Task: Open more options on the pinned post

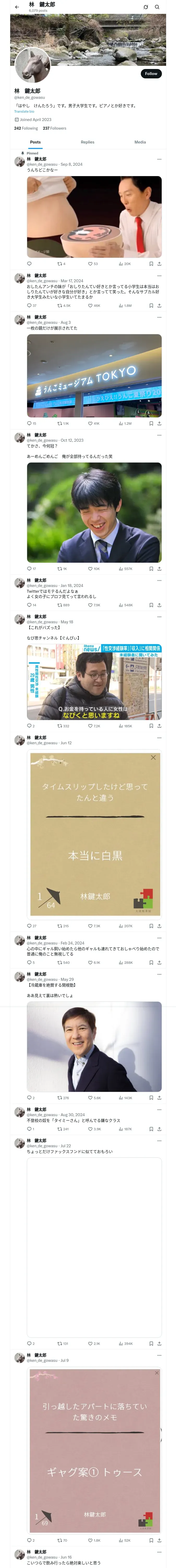Action: pos(160,159)
